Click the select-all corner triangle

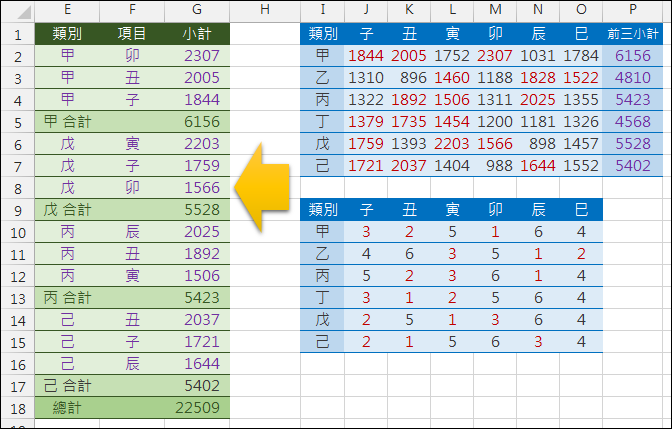(24, 12)
